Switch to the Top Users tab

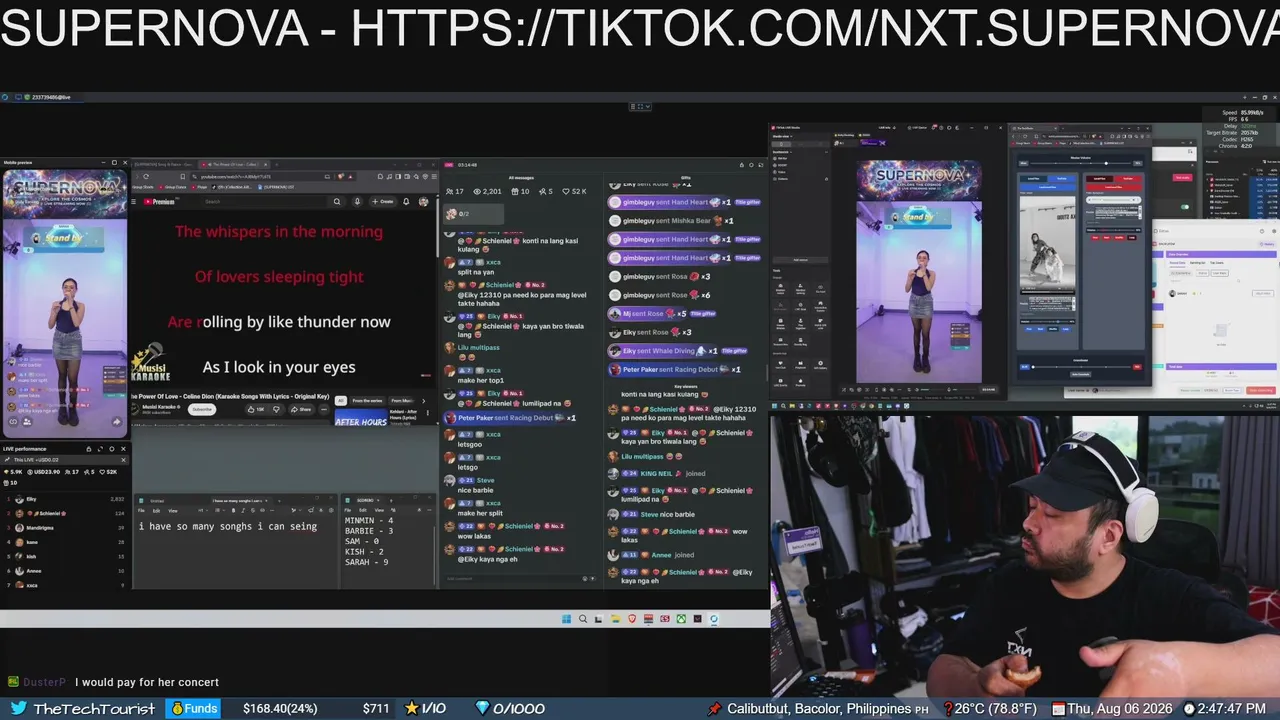tap(1217, 262)
